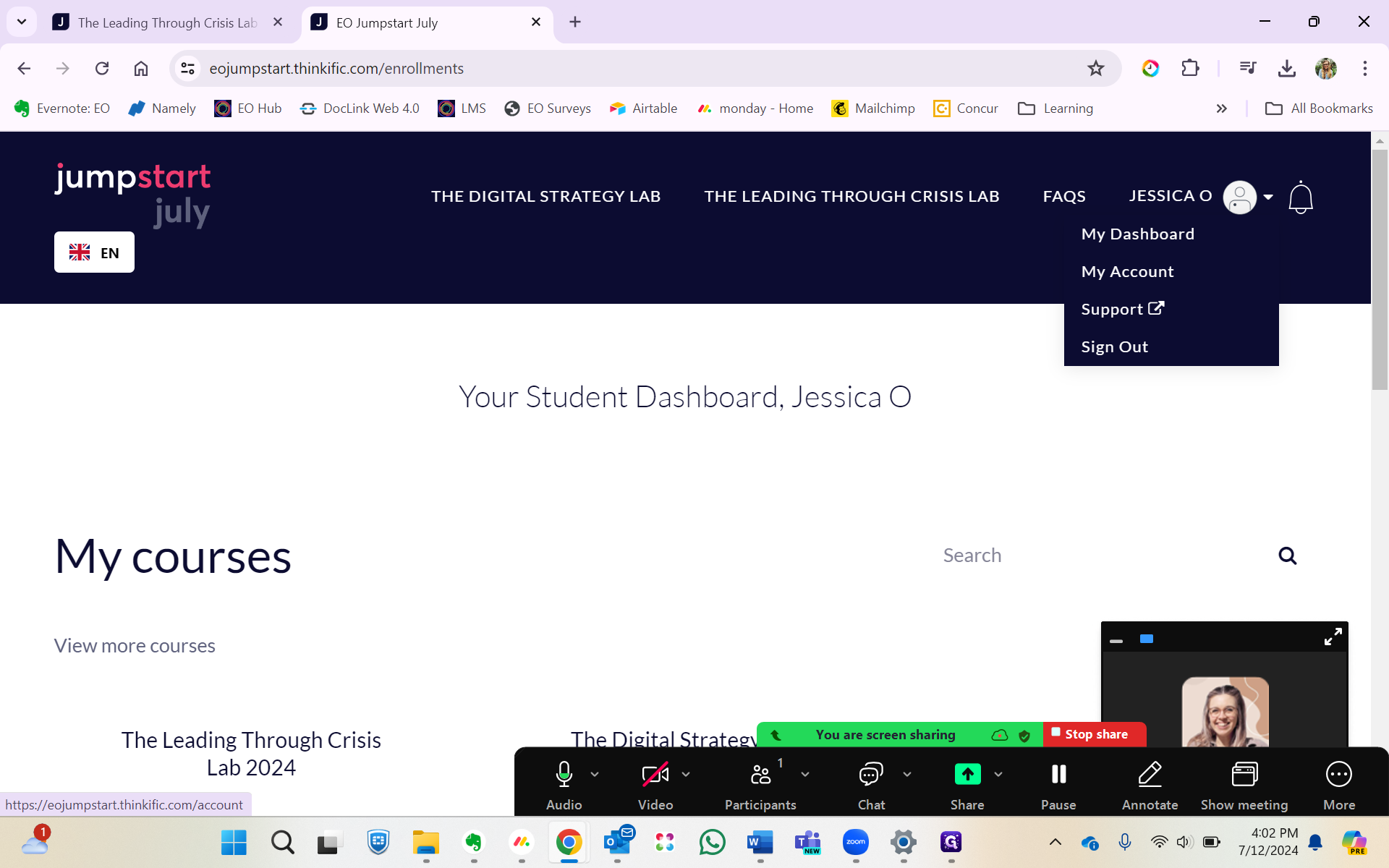Click the green Zoom Share icon
The width and height of the screenshot is (1389, 868).
[967, 774]
